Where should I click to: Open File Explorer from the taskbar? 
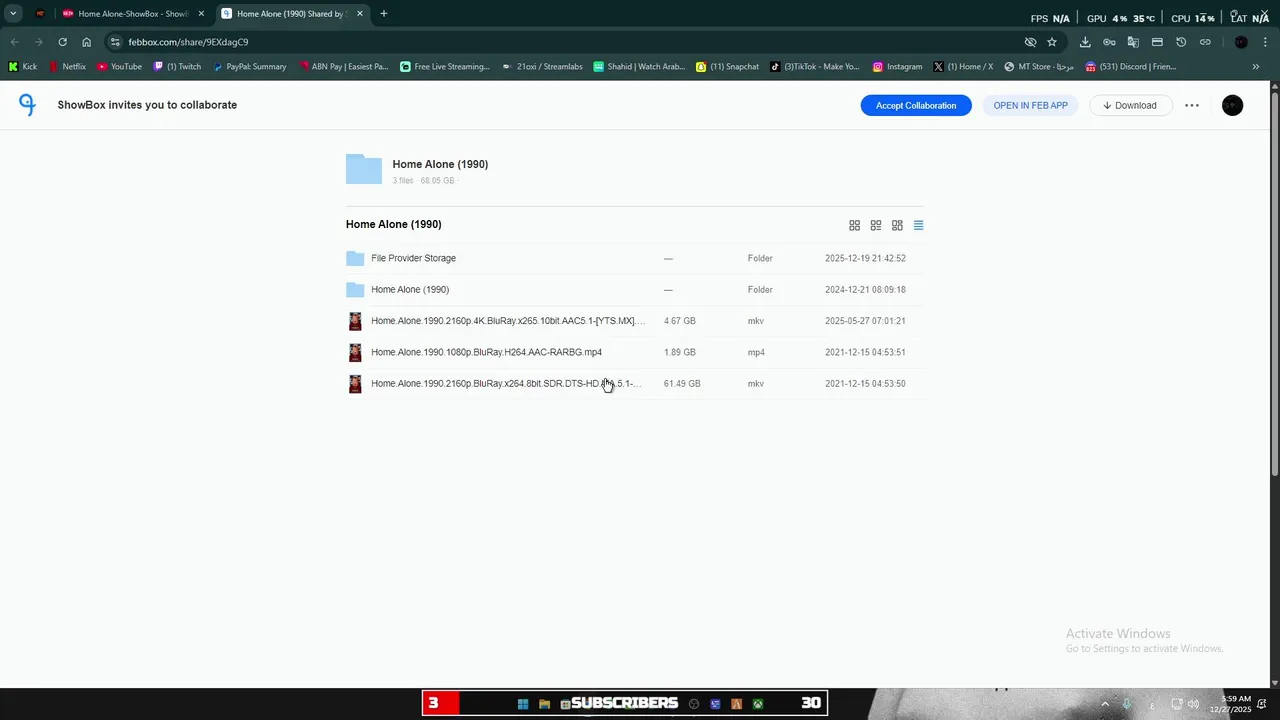coord(544,704)
